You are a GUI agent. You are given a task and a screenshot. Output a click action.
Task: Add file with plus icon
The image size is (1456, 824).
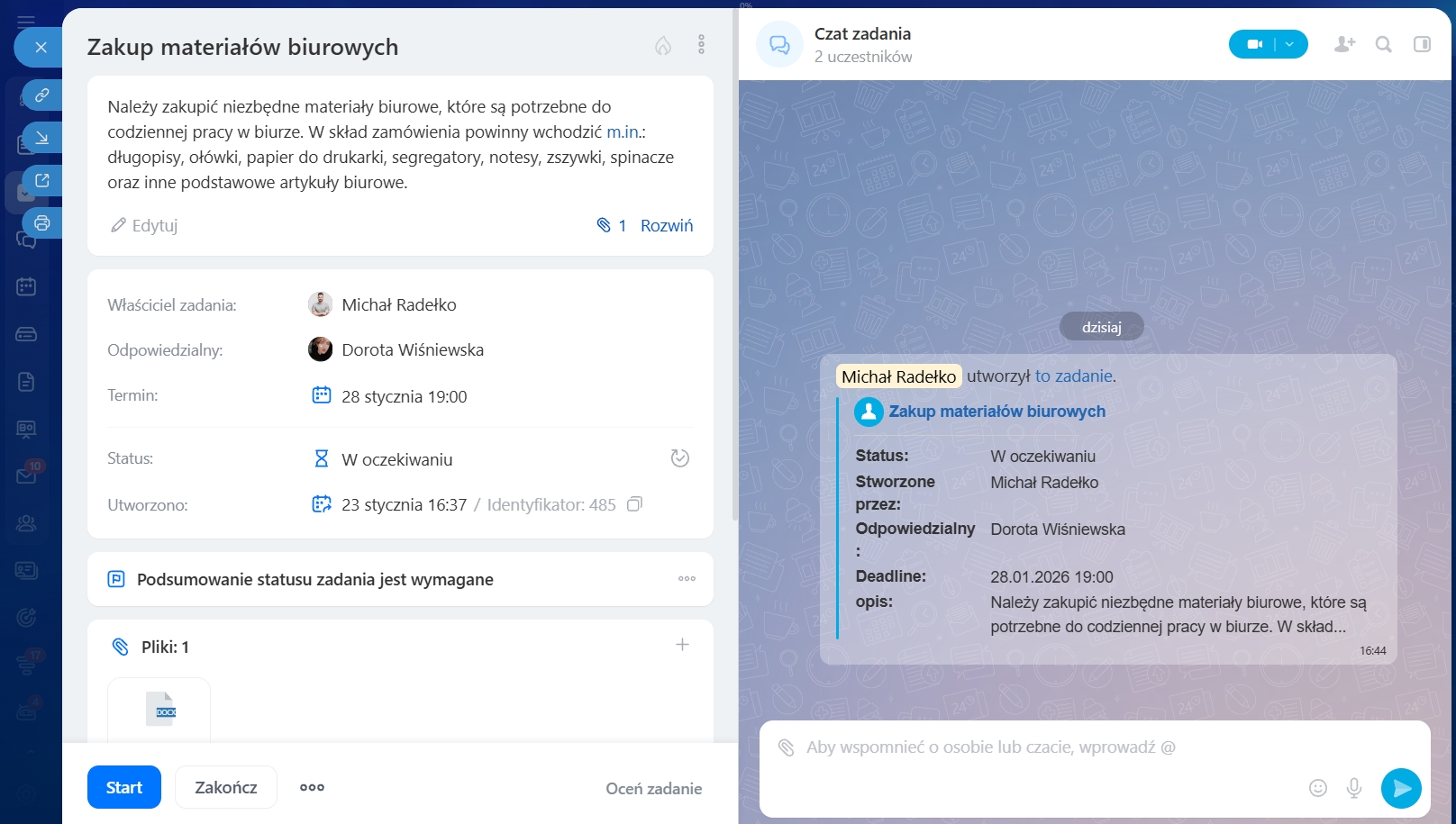[682, 645]
